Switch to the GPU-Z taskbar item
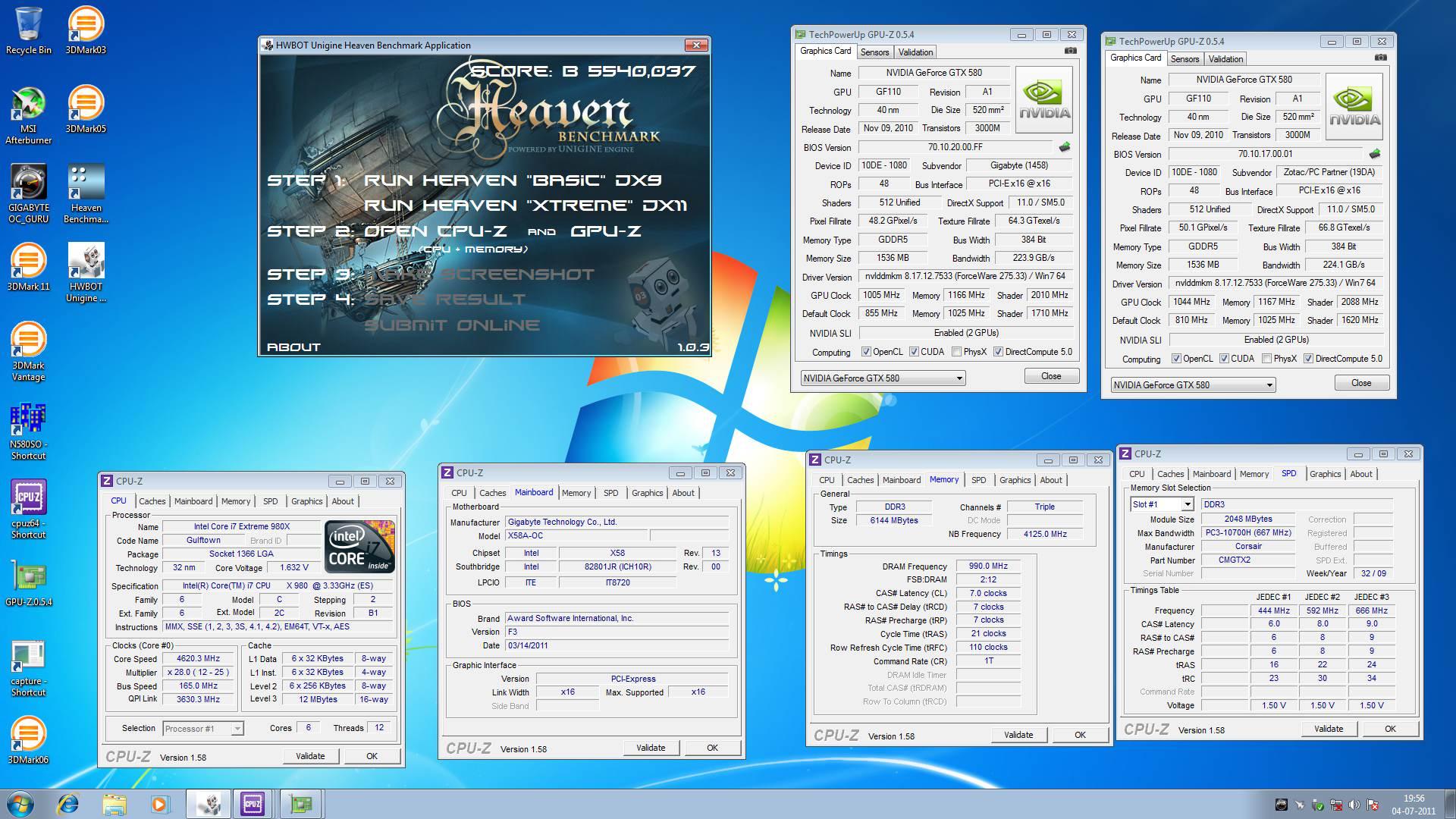Viewport: 1456px width, 819px height. pyautogui.click(x=300, y=804)
